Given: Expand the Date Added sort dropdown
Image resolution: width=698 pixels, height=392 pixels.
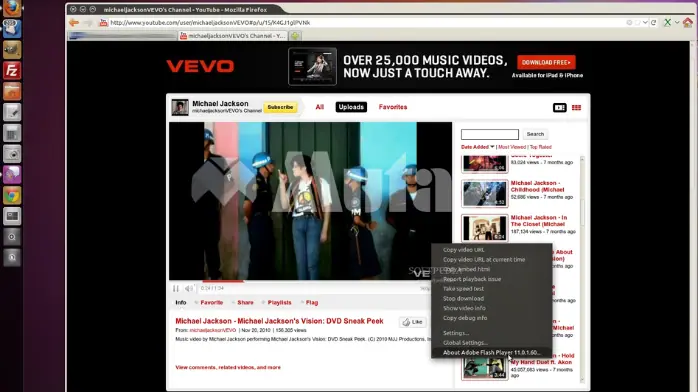Looking at the screenshot, I should click(478, 147).
